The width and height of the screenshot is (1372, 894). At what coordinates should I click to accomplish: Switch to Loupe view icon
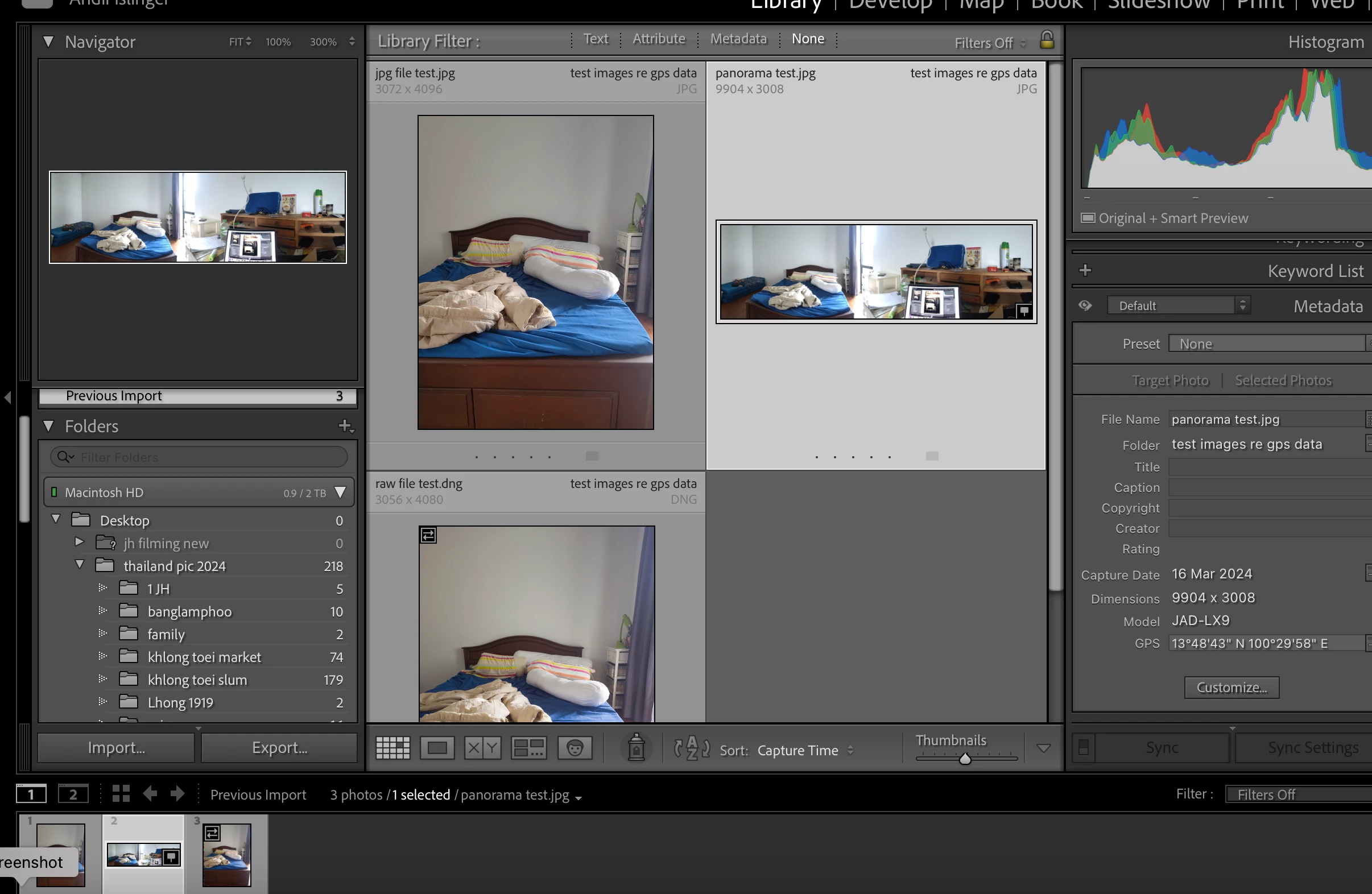click(x=437, y=749)
